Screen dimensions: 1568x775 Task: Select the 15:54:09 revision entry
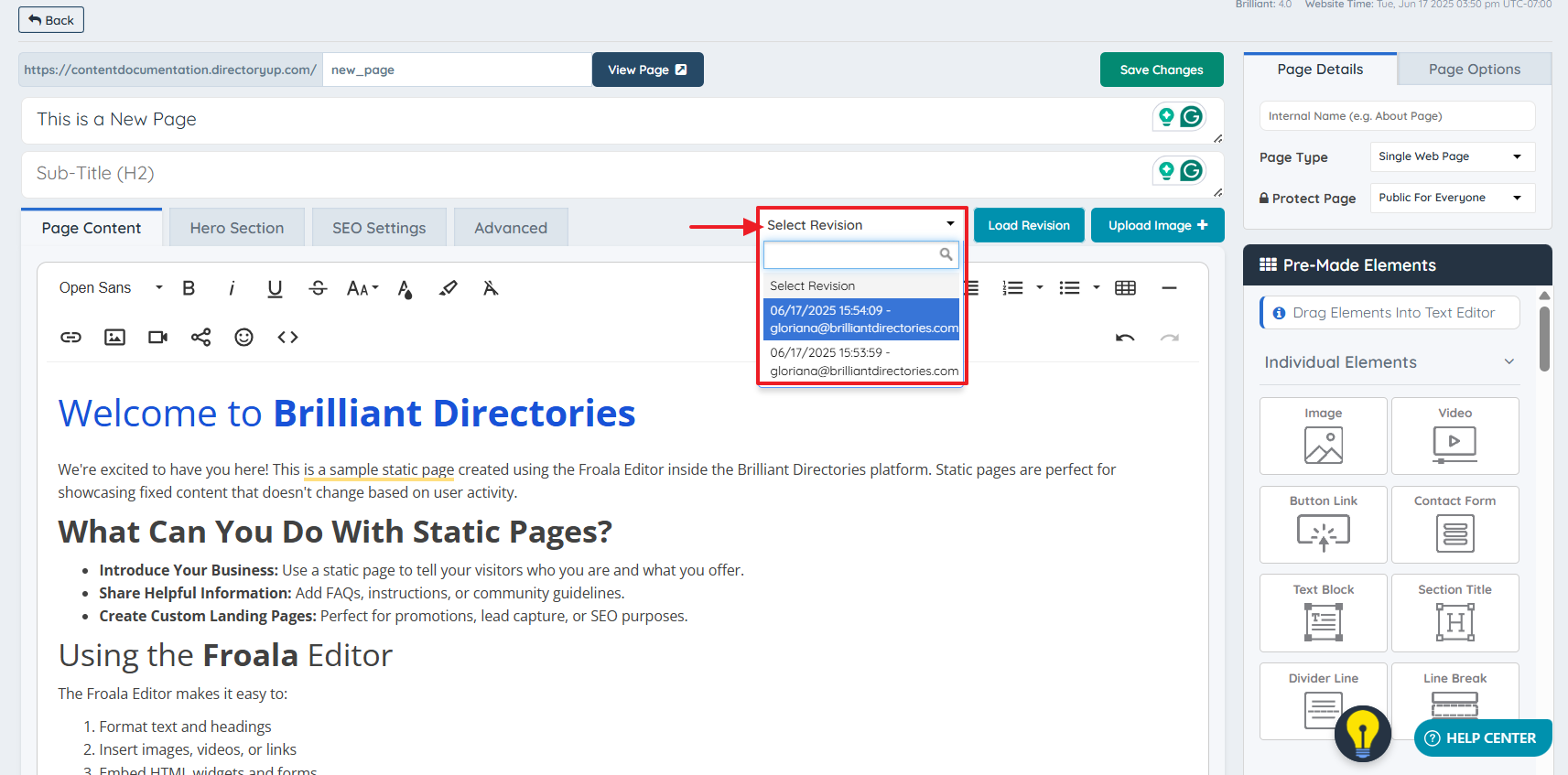tap(861, 319)
